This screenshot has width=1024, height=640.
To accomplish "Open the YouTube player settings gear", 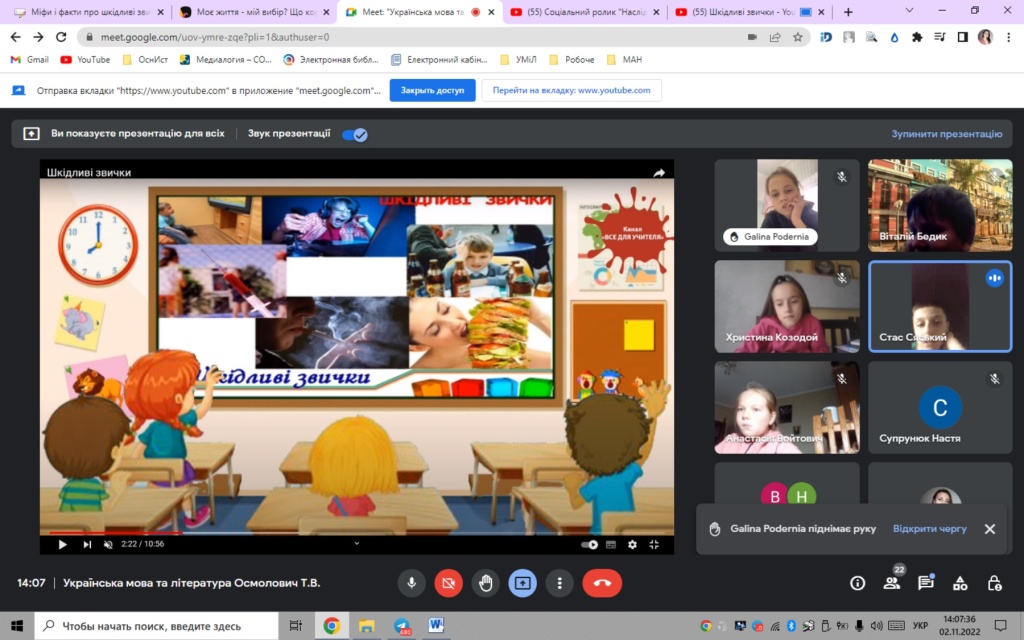I will (632, 544).
